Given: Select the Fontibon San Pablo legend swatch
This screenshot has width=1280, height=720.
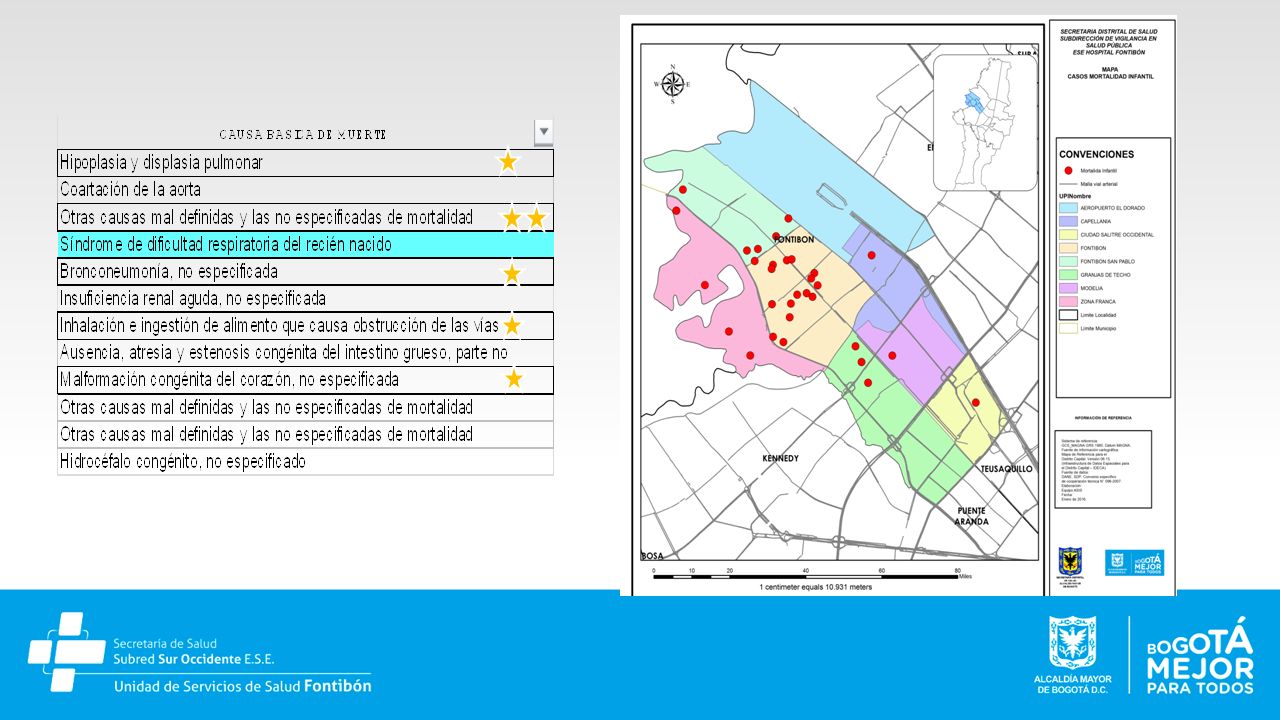Looking at the screenshot, I should (1068, 261).
